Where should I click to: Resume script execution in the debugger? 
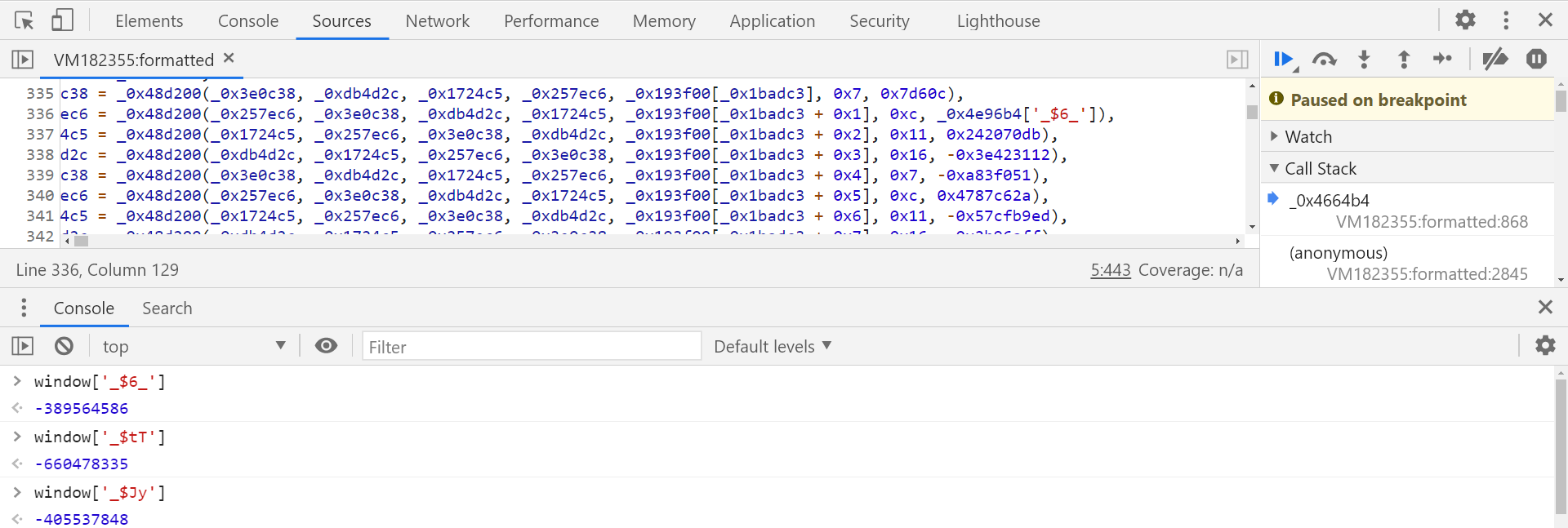(x=1282, y=60)
